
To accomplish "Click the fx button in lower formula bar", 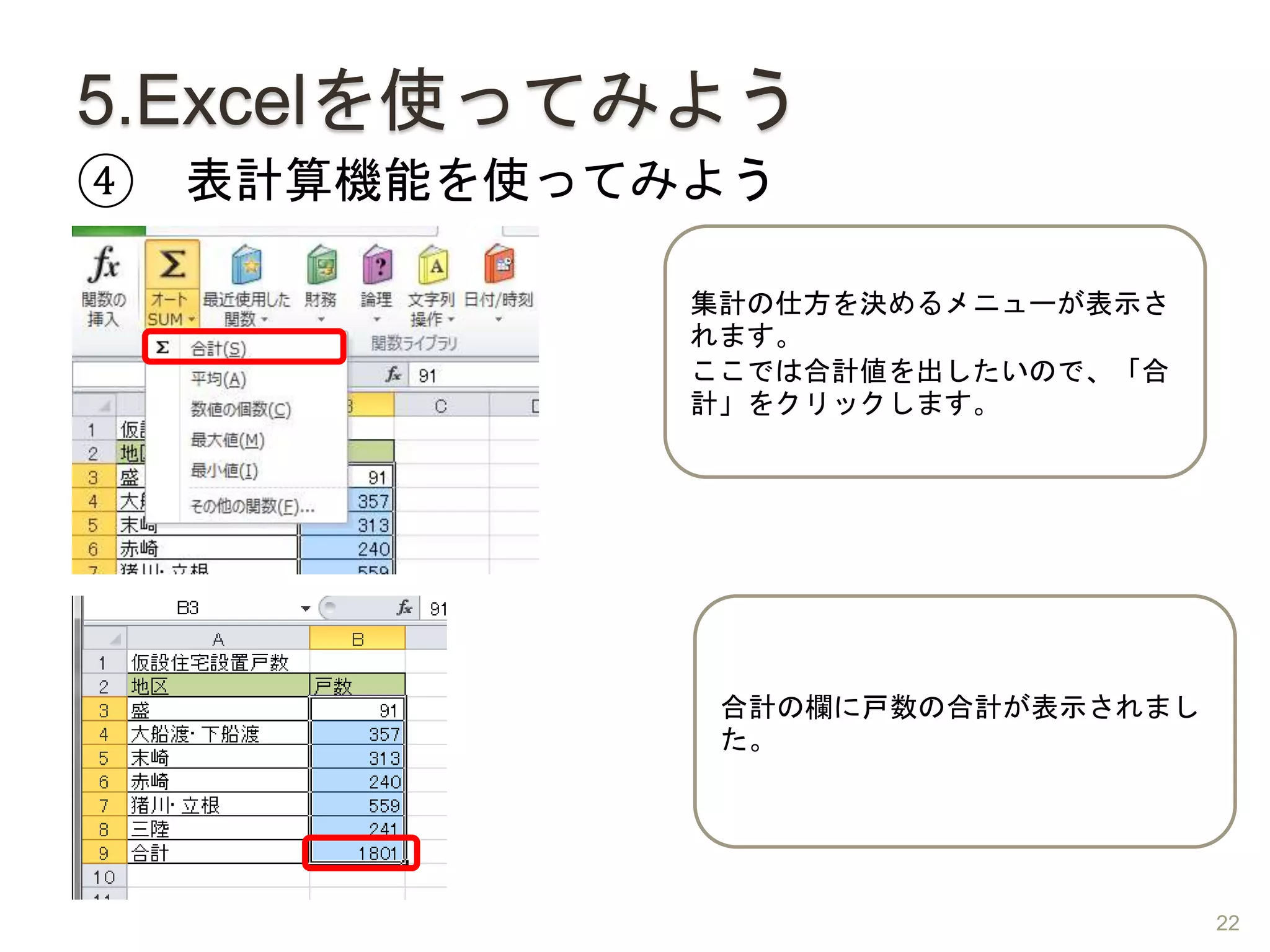I will pos(404,608).
